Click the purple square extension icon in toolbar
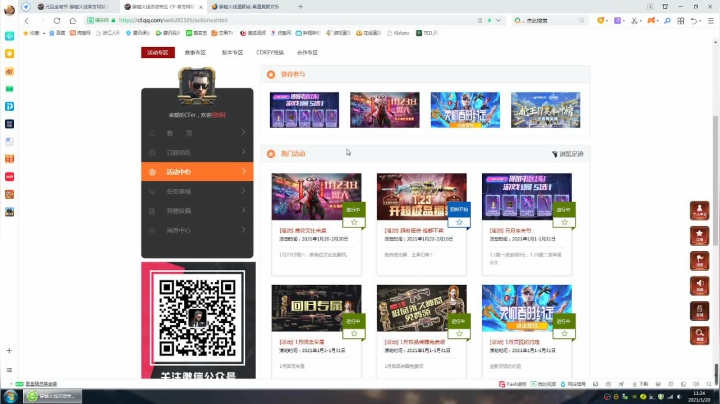 (618, 21)
